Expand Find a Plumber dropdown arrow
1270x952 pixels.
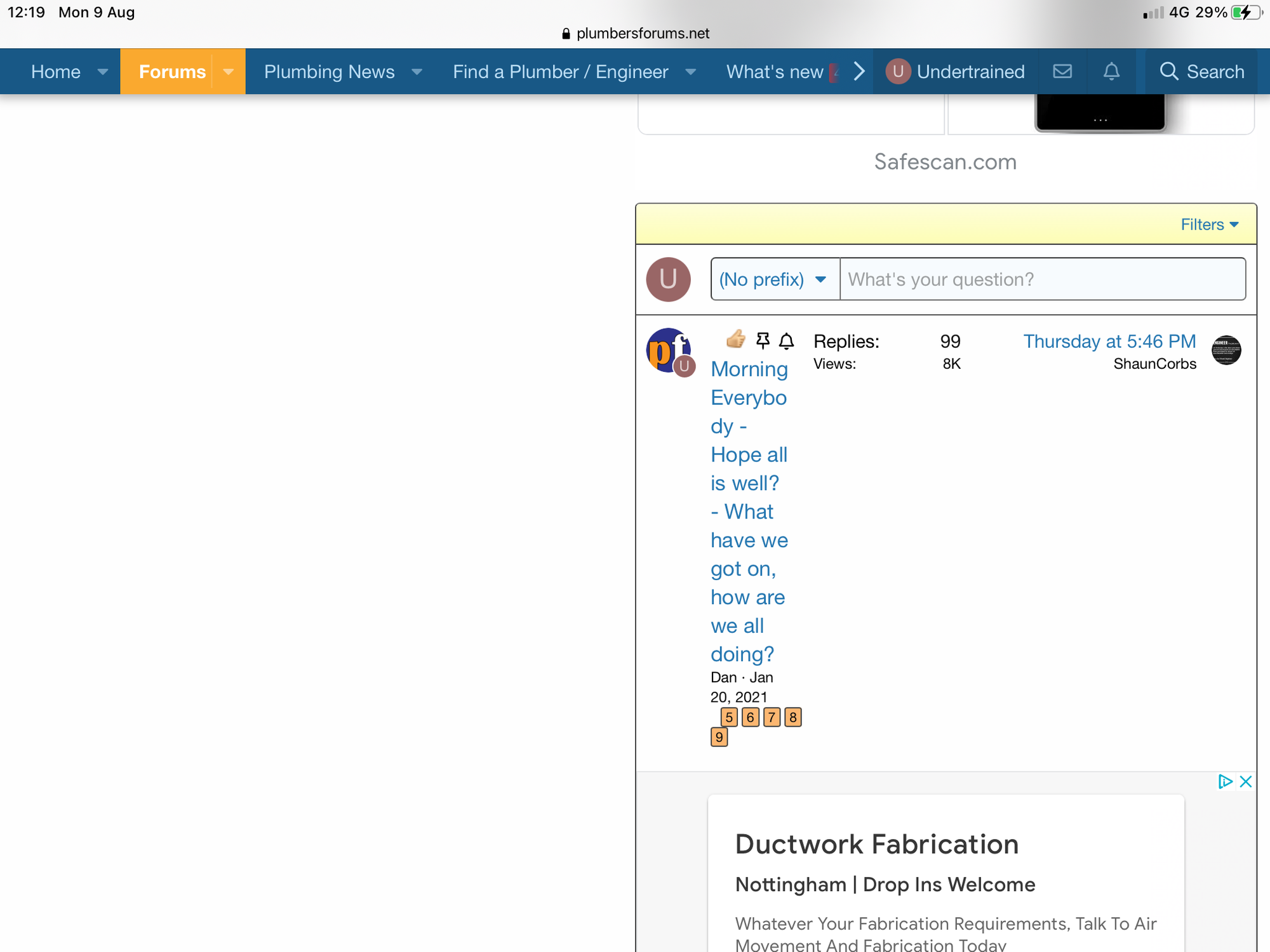coord(691,72)
